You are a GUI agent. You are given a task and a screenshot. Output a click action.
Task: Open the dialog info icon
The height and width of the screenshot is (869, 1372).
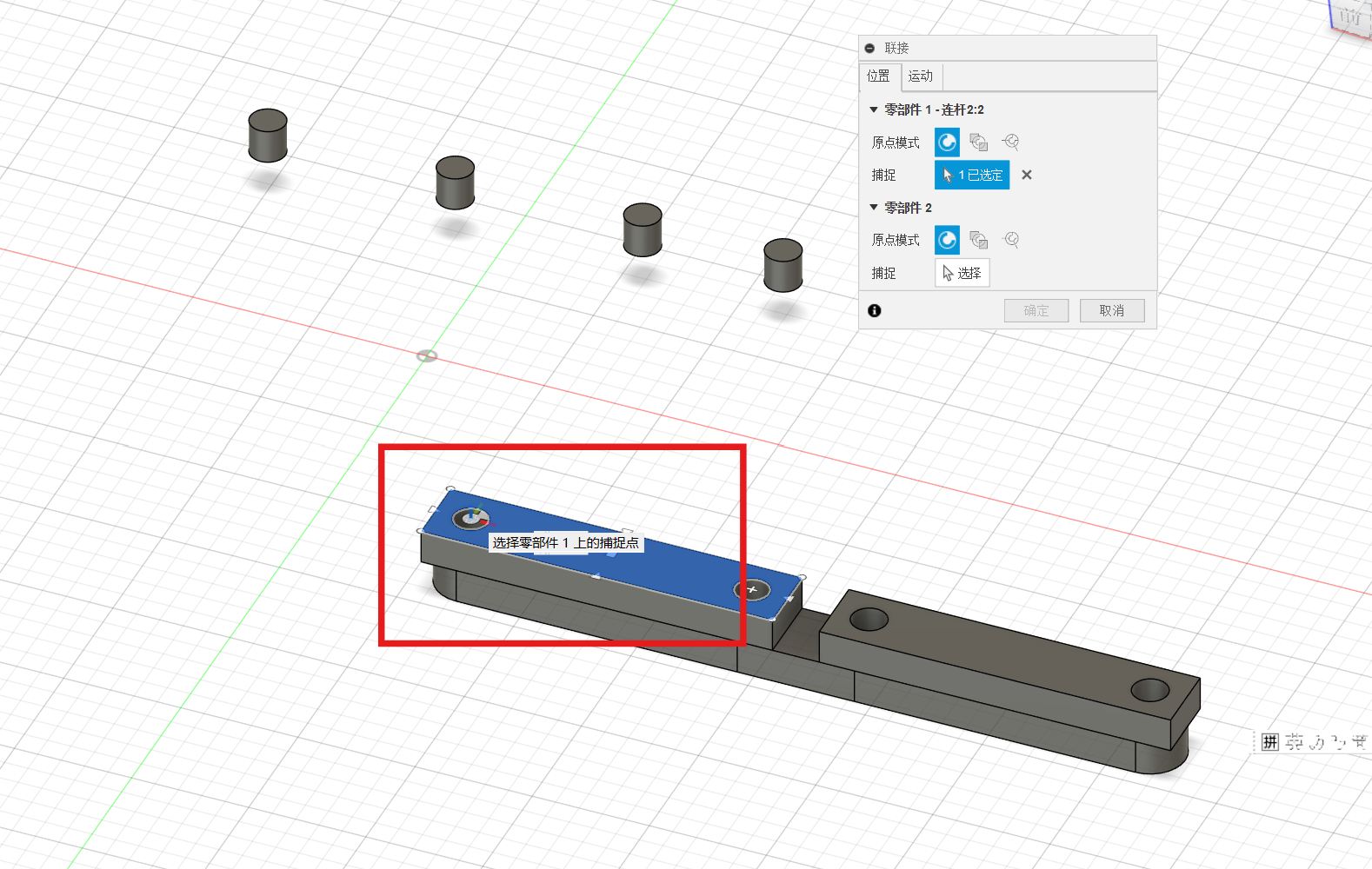pyautogui.click(x=875, y=310)
